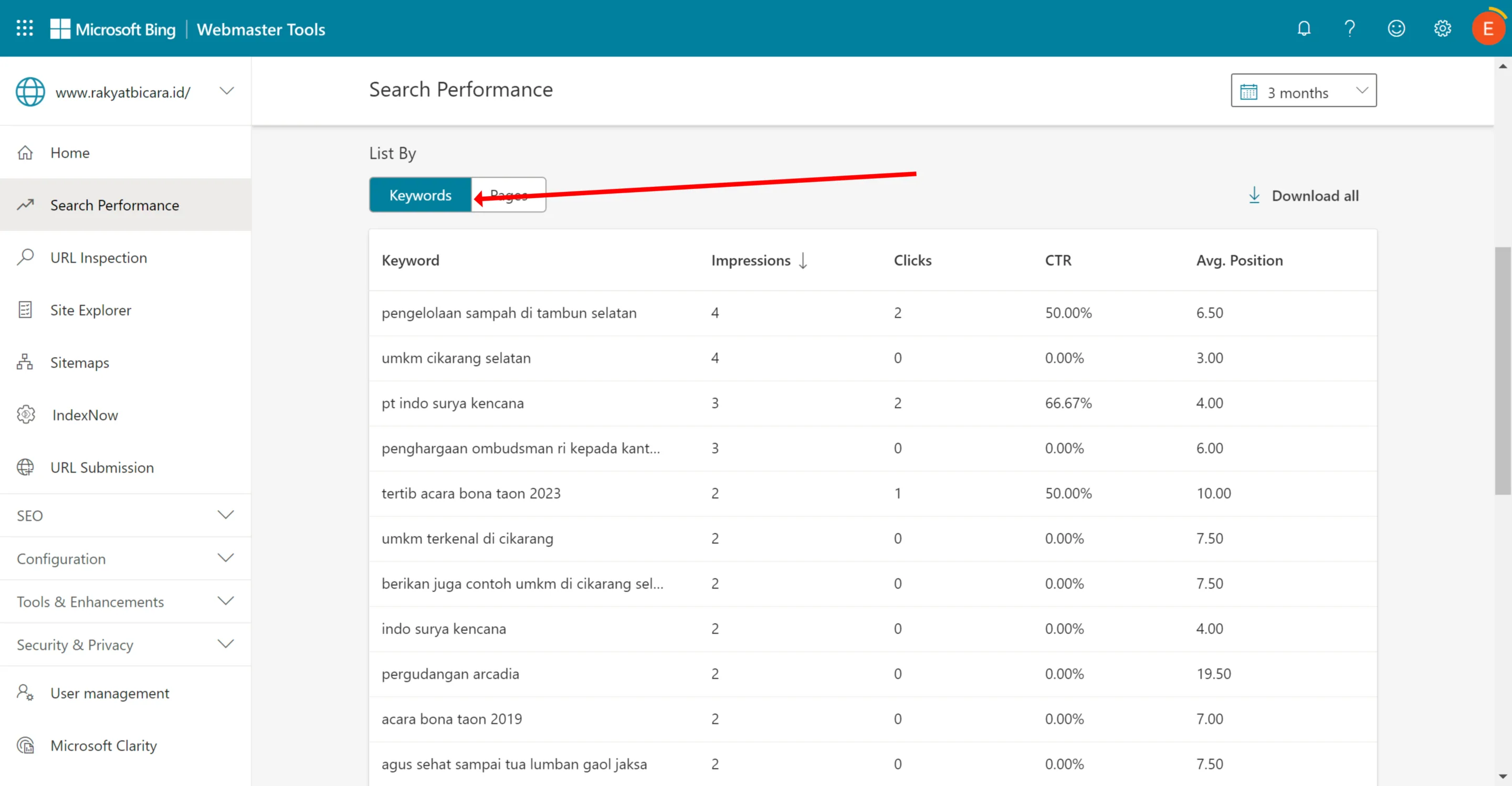Viewport: 1512px width, 786px height.
Task: Click keyword 'acara bona taon 2019'
Action: pos(451,718)
